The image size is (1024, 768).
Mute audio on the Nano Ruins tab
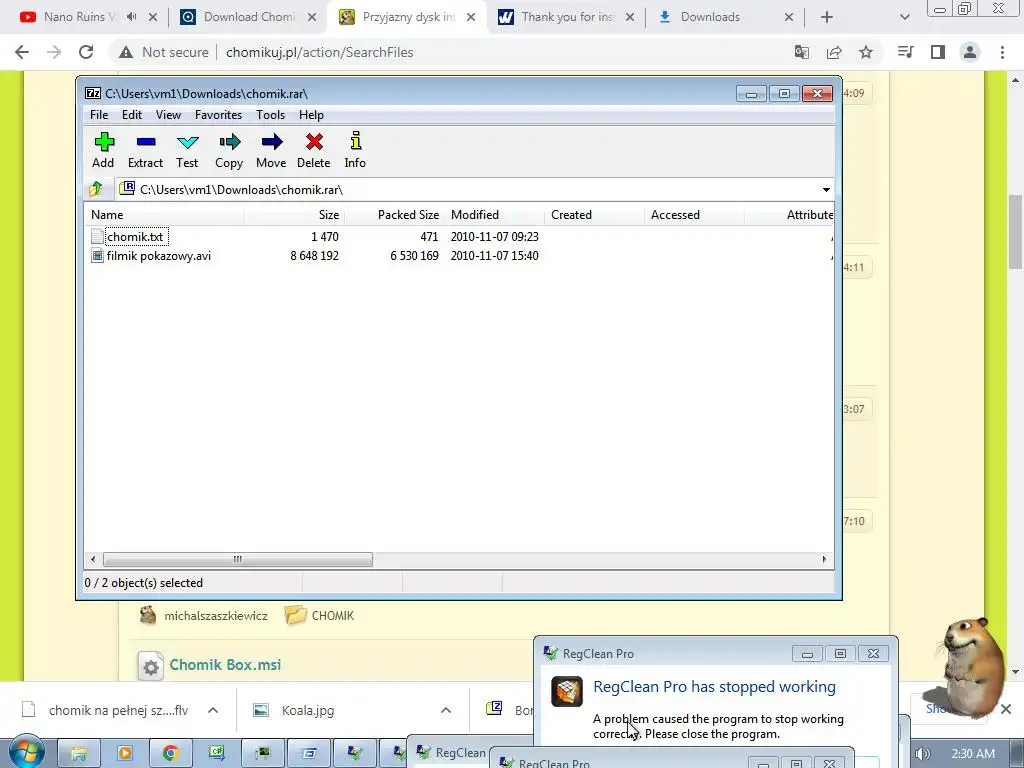131,17
